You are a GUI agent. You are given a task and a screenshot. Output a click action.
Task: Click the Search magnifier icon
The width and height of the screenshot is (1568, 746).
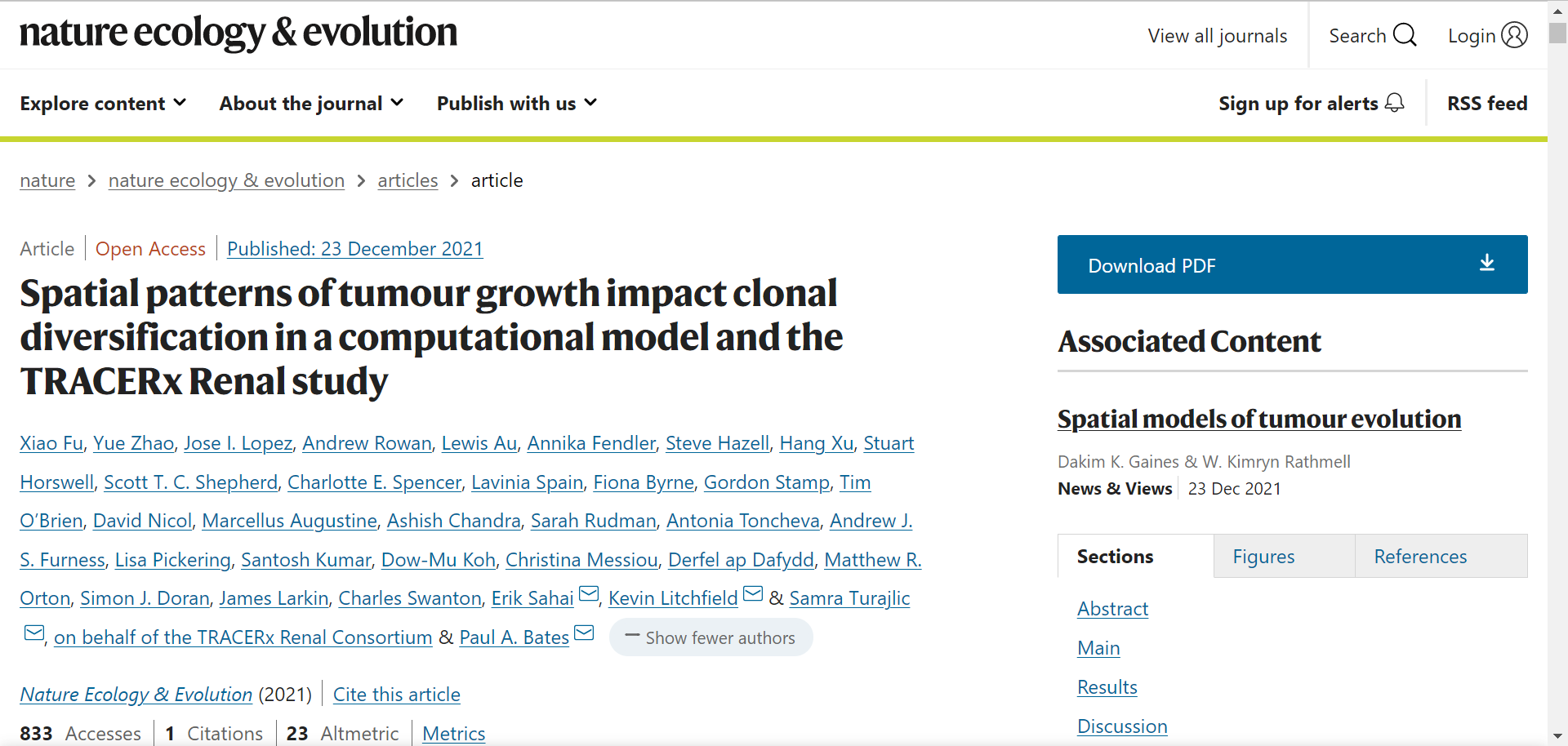(1405, 35)
